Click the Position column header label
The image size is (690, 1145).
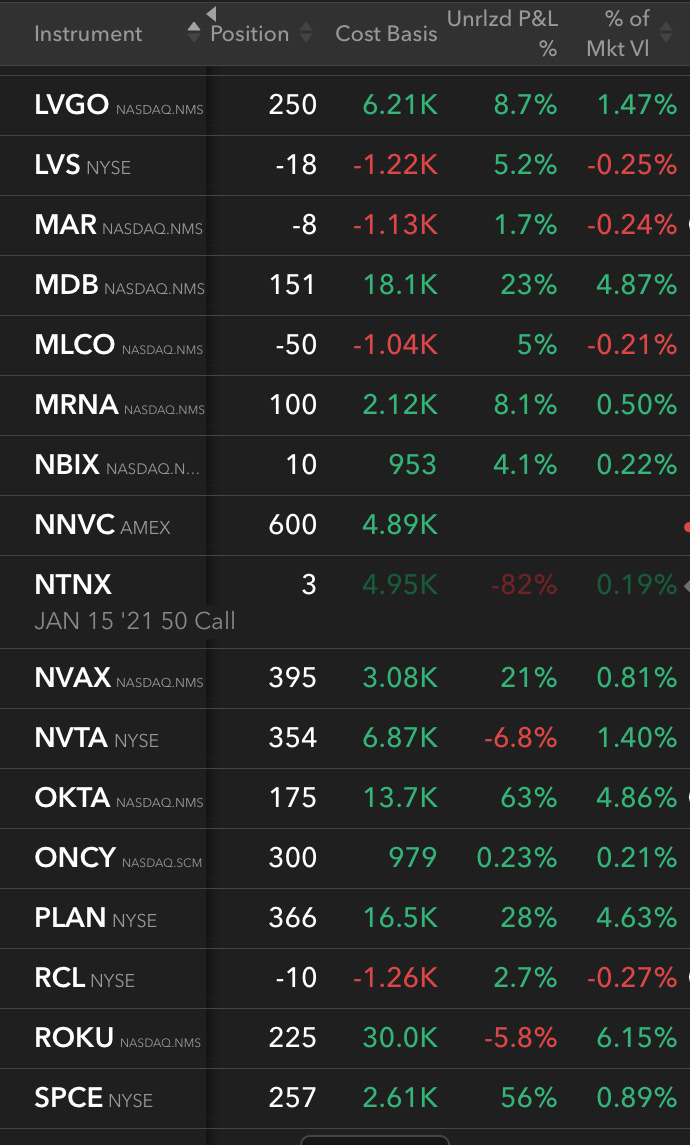tap(250, 33)
